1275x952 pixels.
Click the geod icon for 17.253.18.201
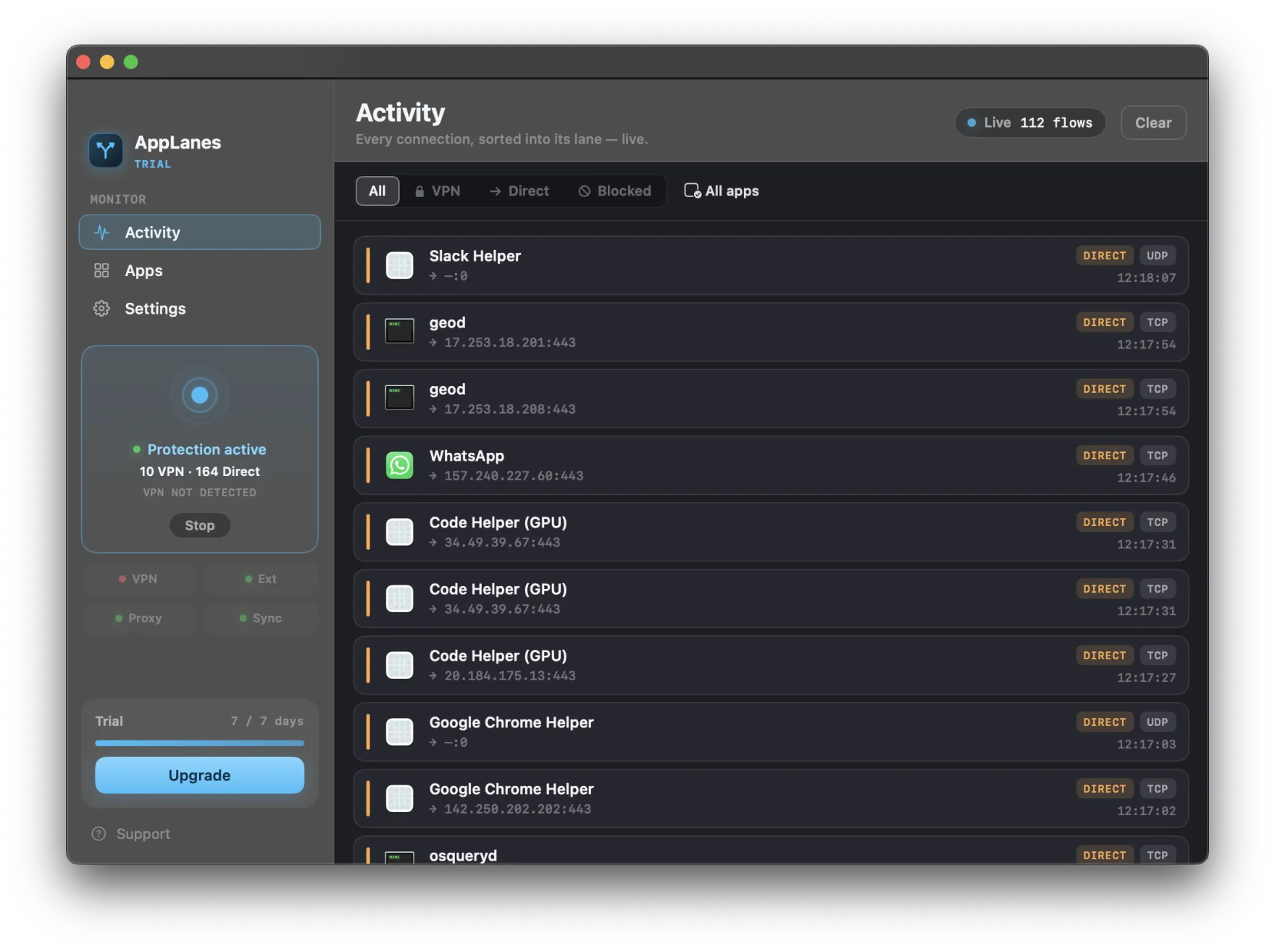pyautogui.click(x=399, y=331)
